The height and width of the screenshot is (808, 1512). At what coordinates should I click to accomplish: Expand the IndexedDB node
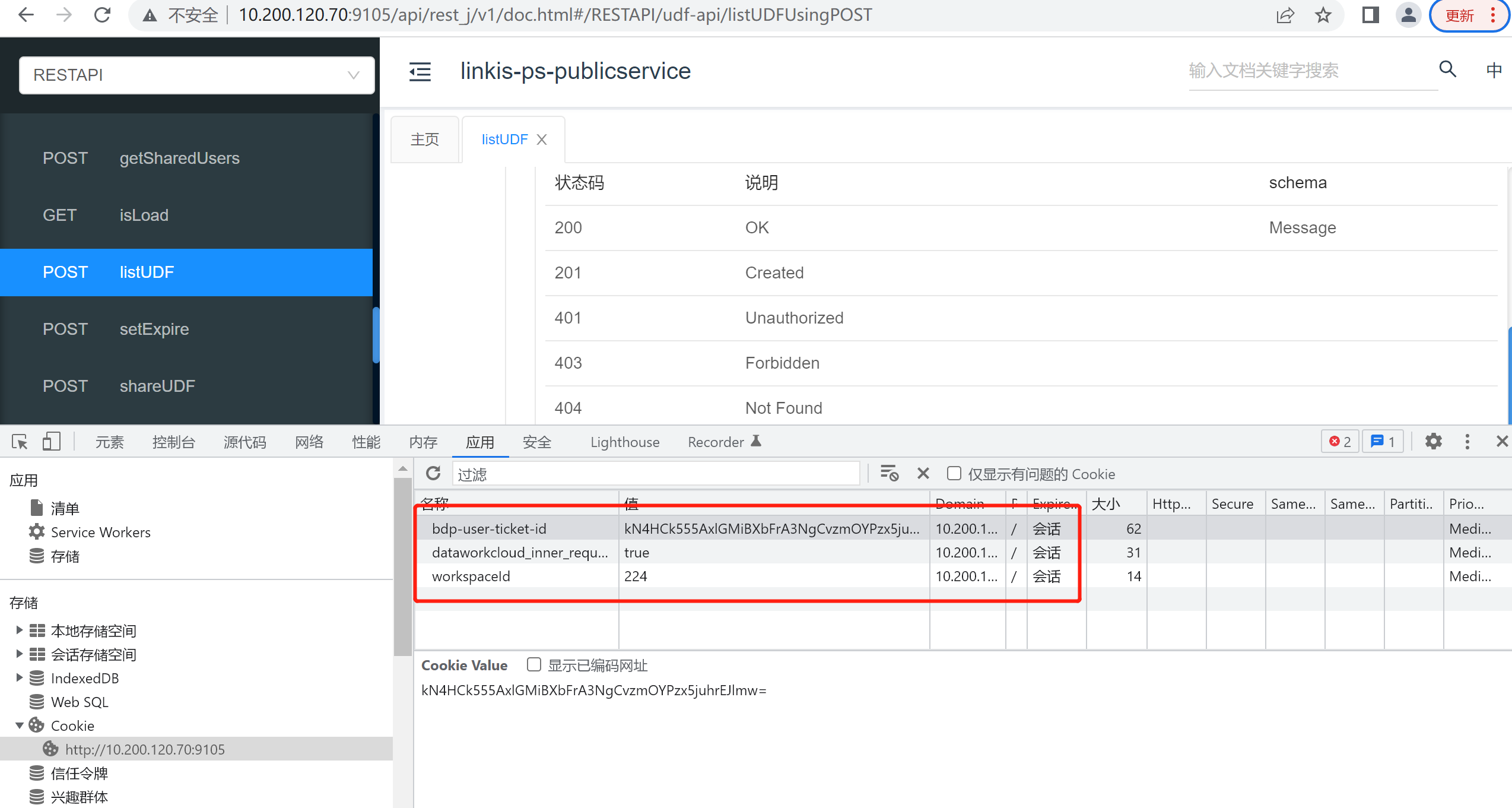[x=20, y=677]
